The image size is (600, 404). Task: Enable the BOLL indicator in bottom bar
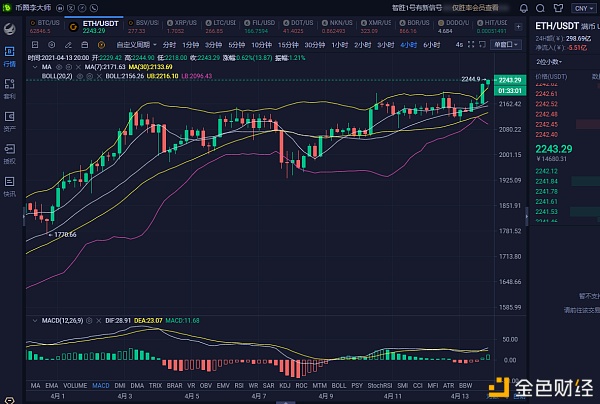338,385
